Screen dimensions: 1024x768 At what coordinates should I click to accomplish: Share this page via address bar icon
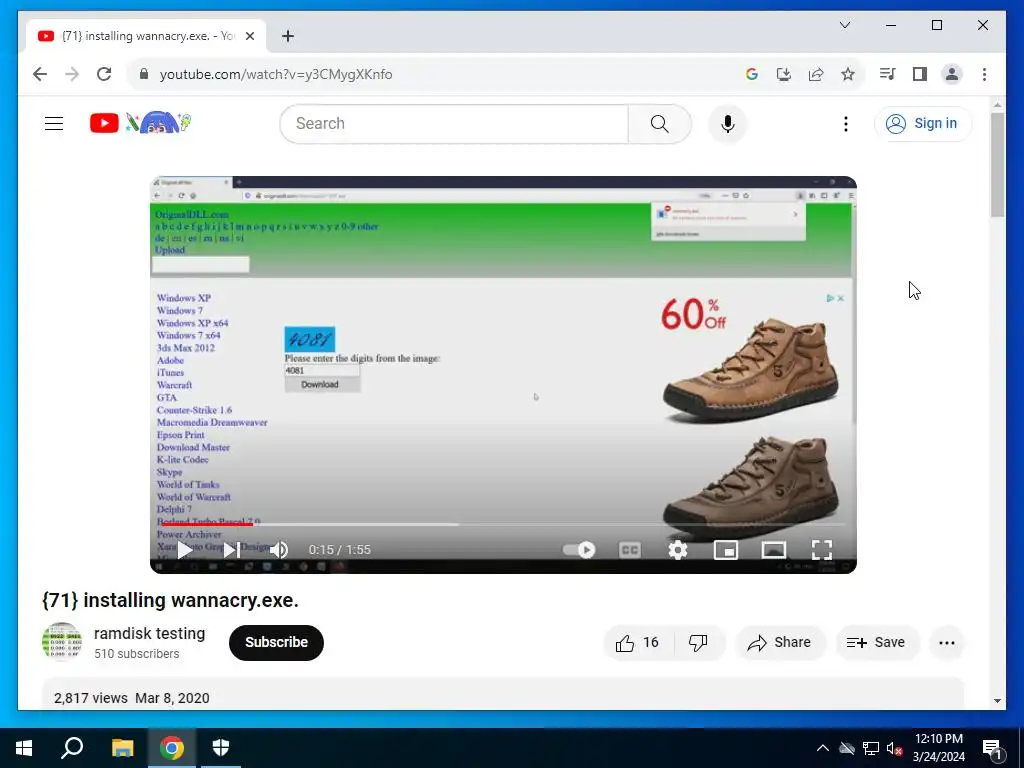pos(816,74)
